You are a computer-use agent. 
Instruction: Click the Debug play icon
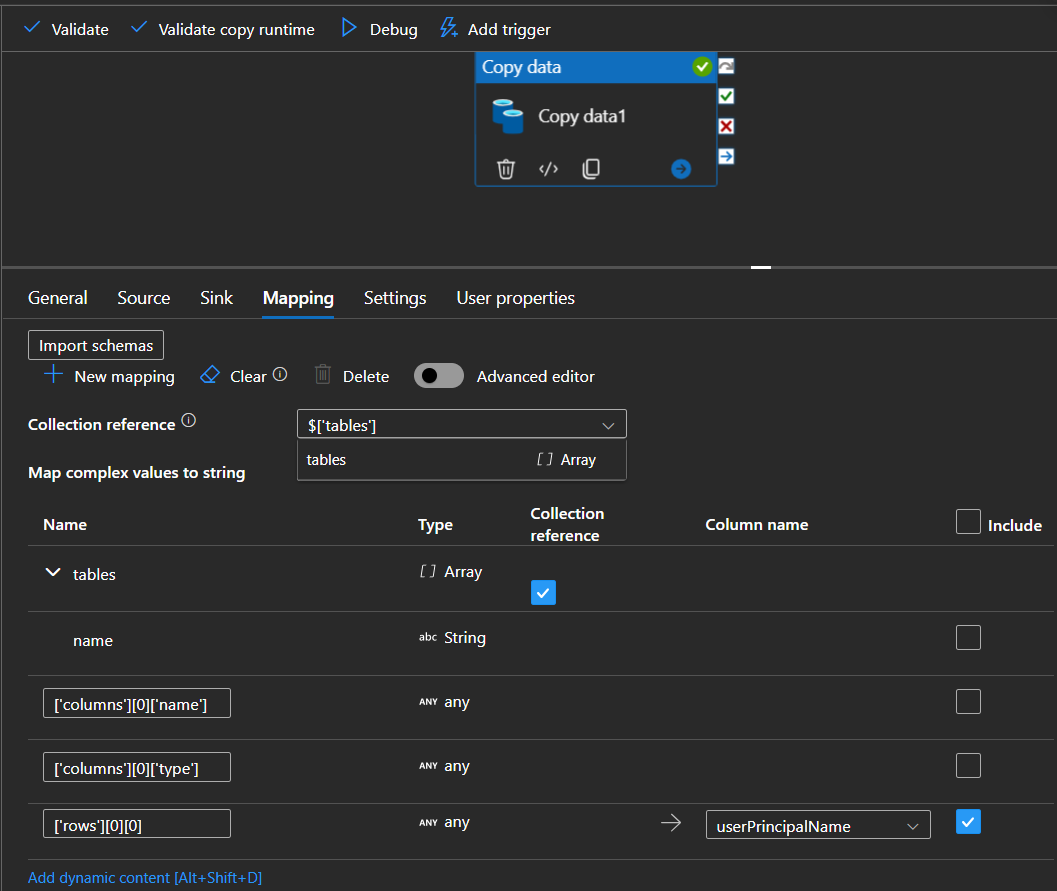coord(349,29)
